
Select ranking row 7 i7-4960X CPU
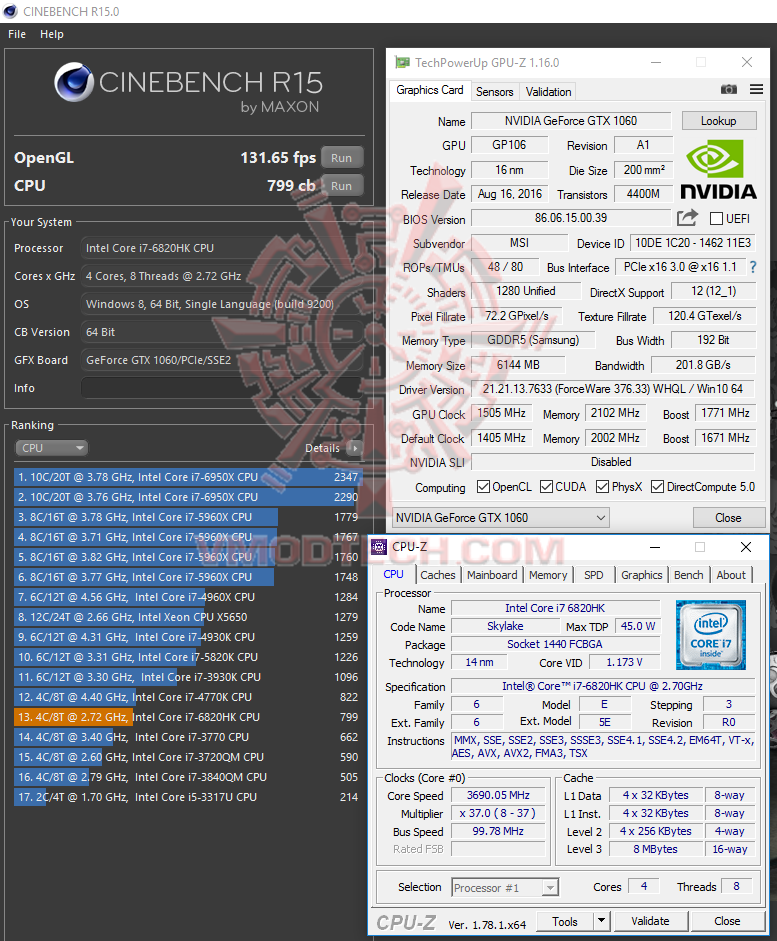[x=187, y=597]
